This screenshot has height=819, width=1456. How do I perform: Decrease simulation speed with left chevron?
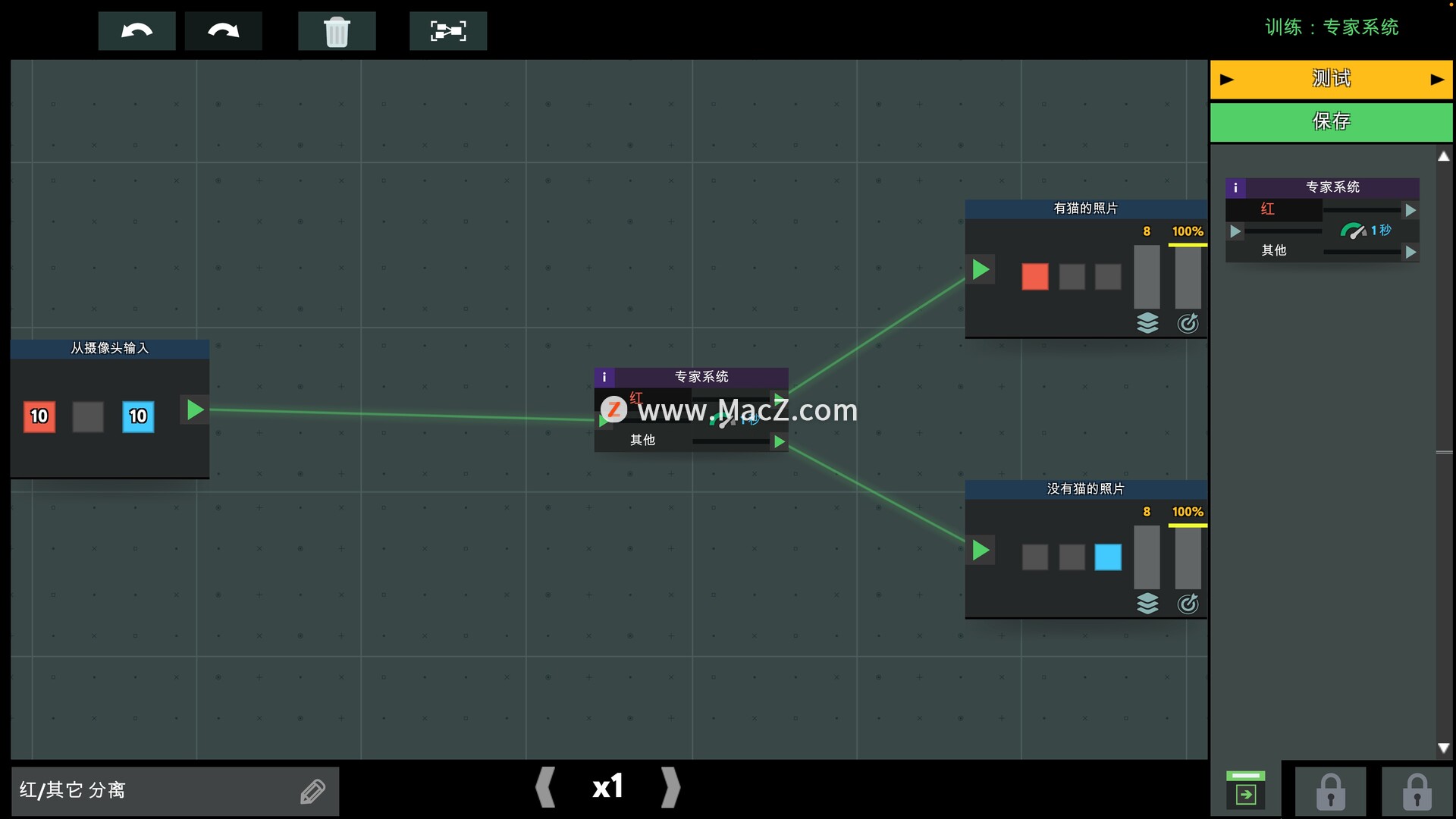545,787
